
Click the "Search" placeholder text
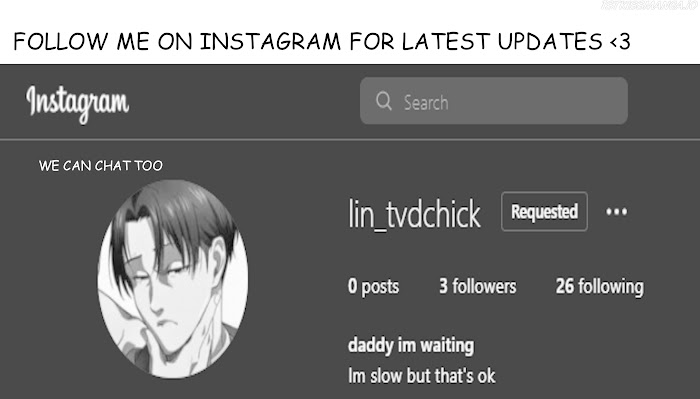click(x=426, y=103)
